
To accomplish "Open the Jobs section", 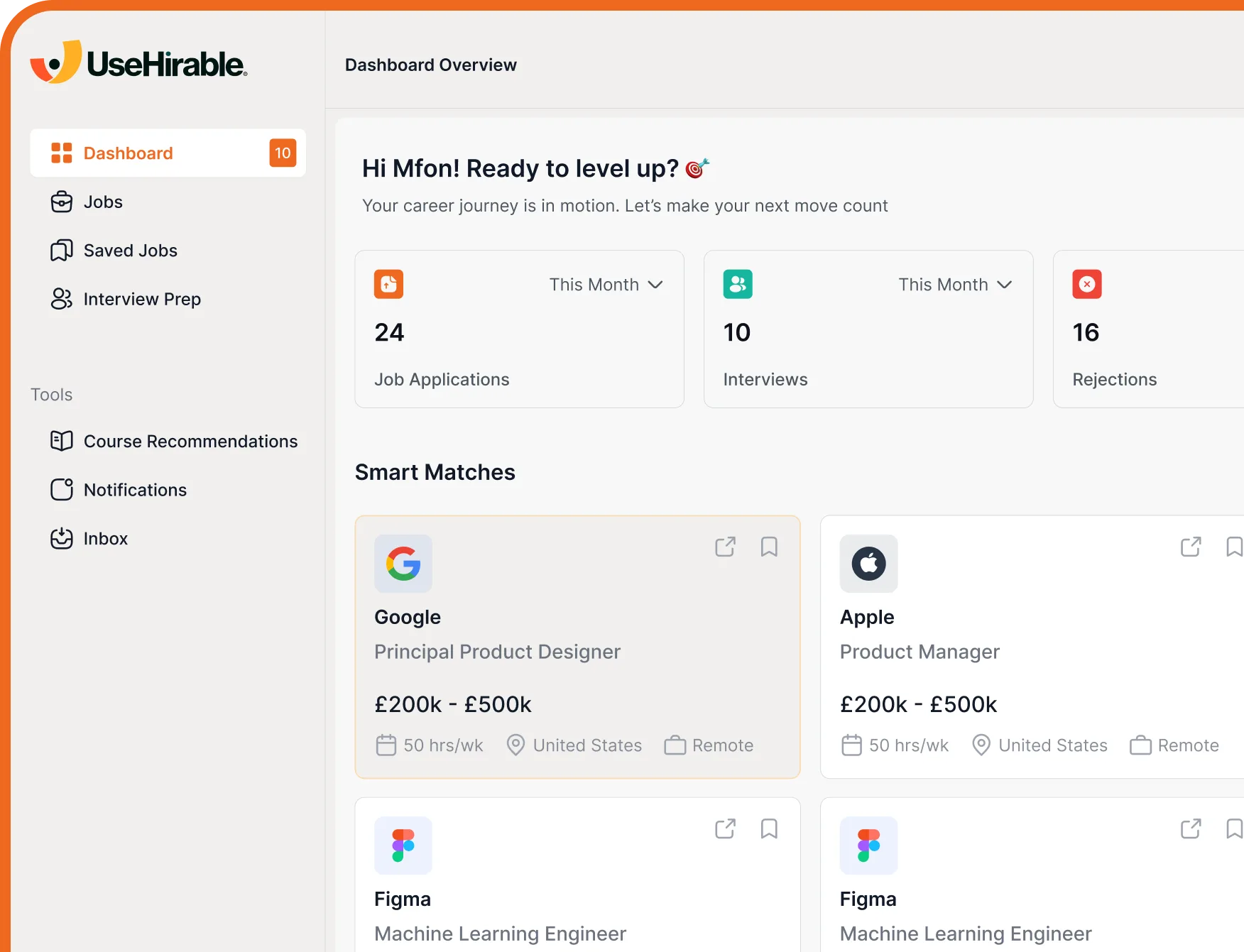I will pyautogui.click(x=168, y=202).
